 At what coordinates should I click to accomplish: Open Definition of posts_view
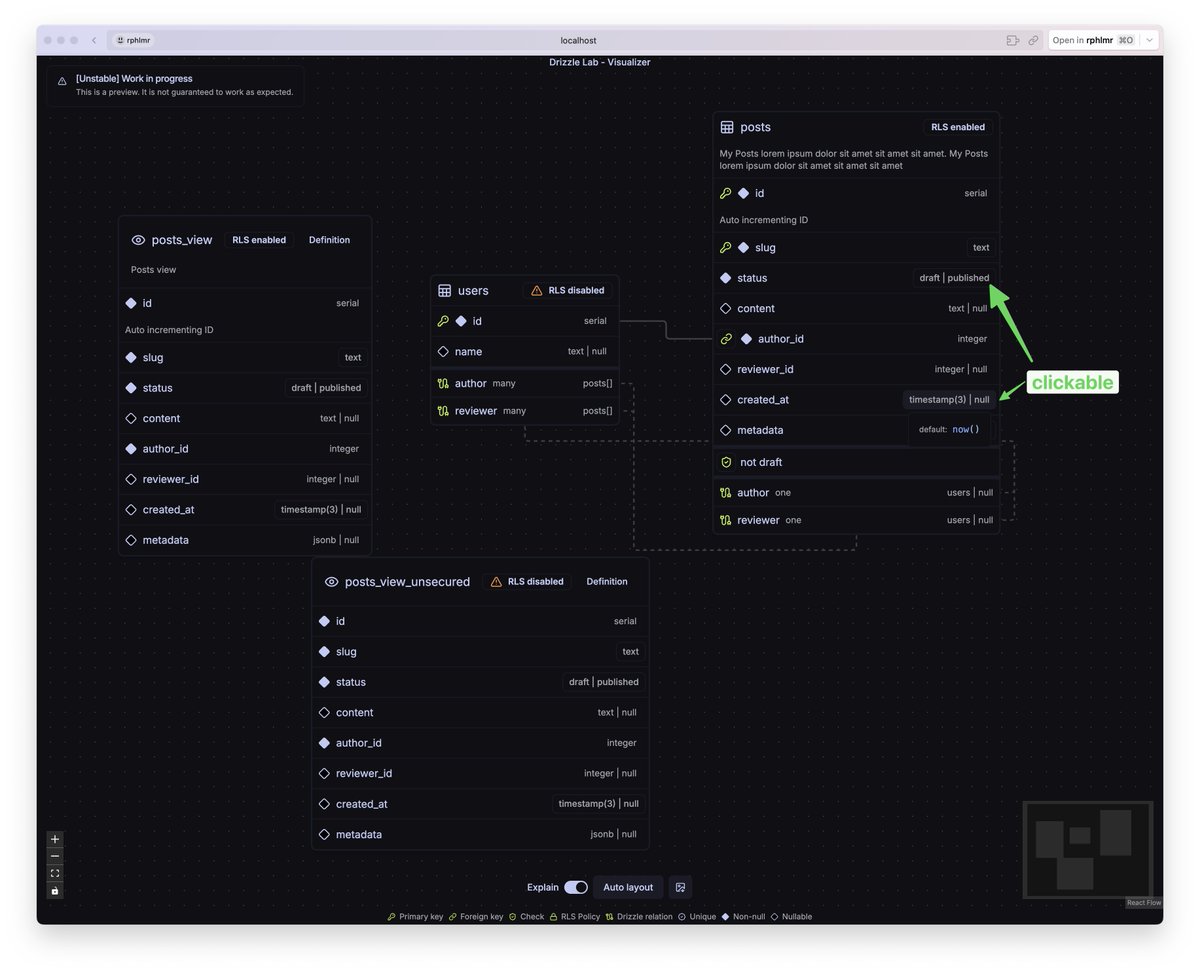(329, 240)
